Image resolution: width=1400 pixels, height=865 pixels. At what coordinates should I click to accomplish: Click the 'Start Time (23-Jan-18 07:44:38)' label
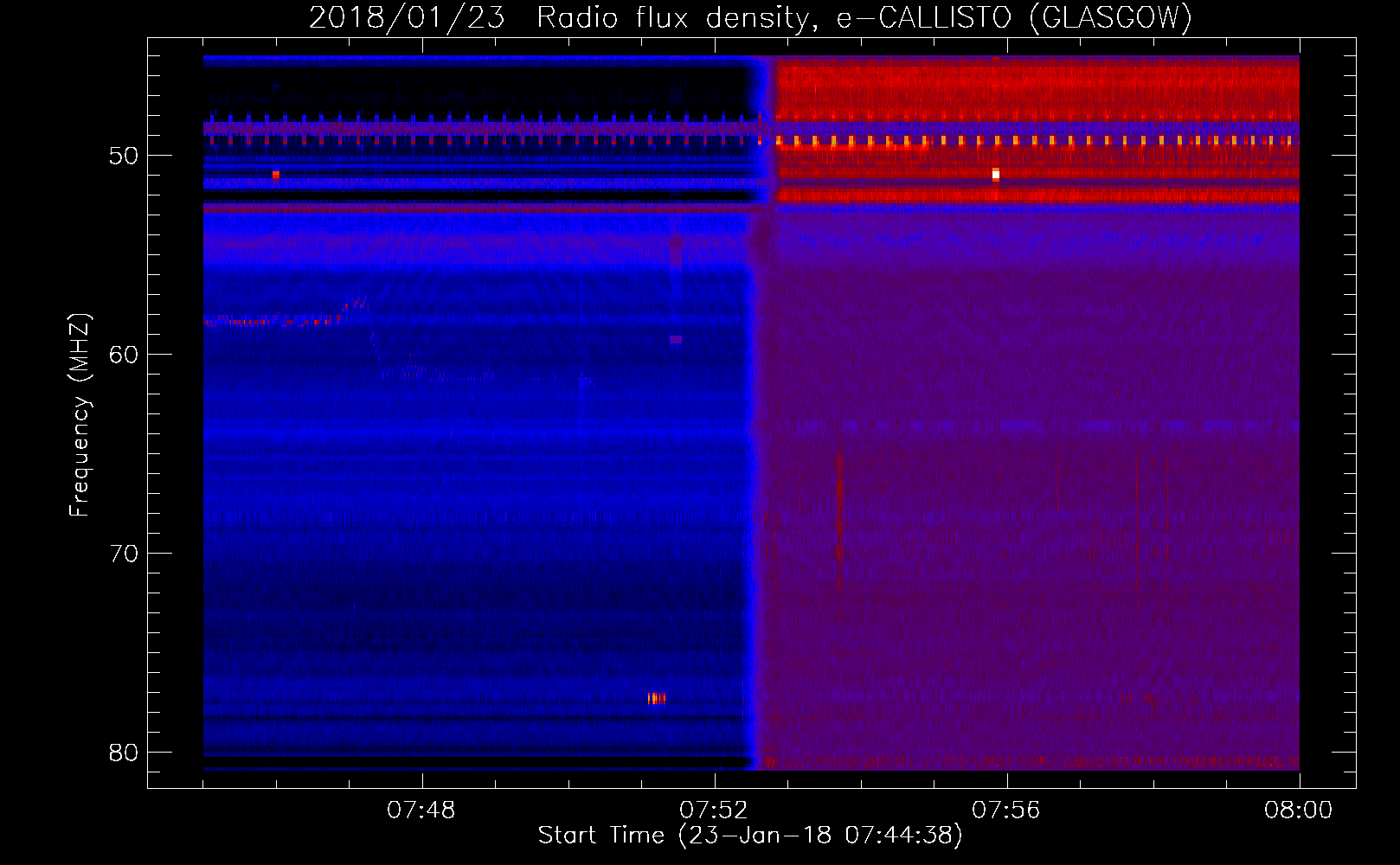click(x=750, y=836)
